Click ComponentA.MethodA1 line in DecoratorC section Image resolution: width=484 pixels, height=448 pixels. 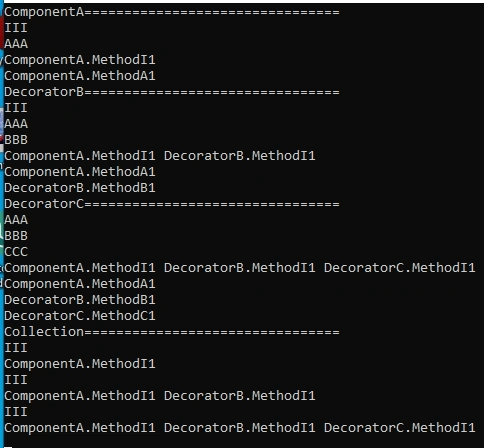[80, 284]
